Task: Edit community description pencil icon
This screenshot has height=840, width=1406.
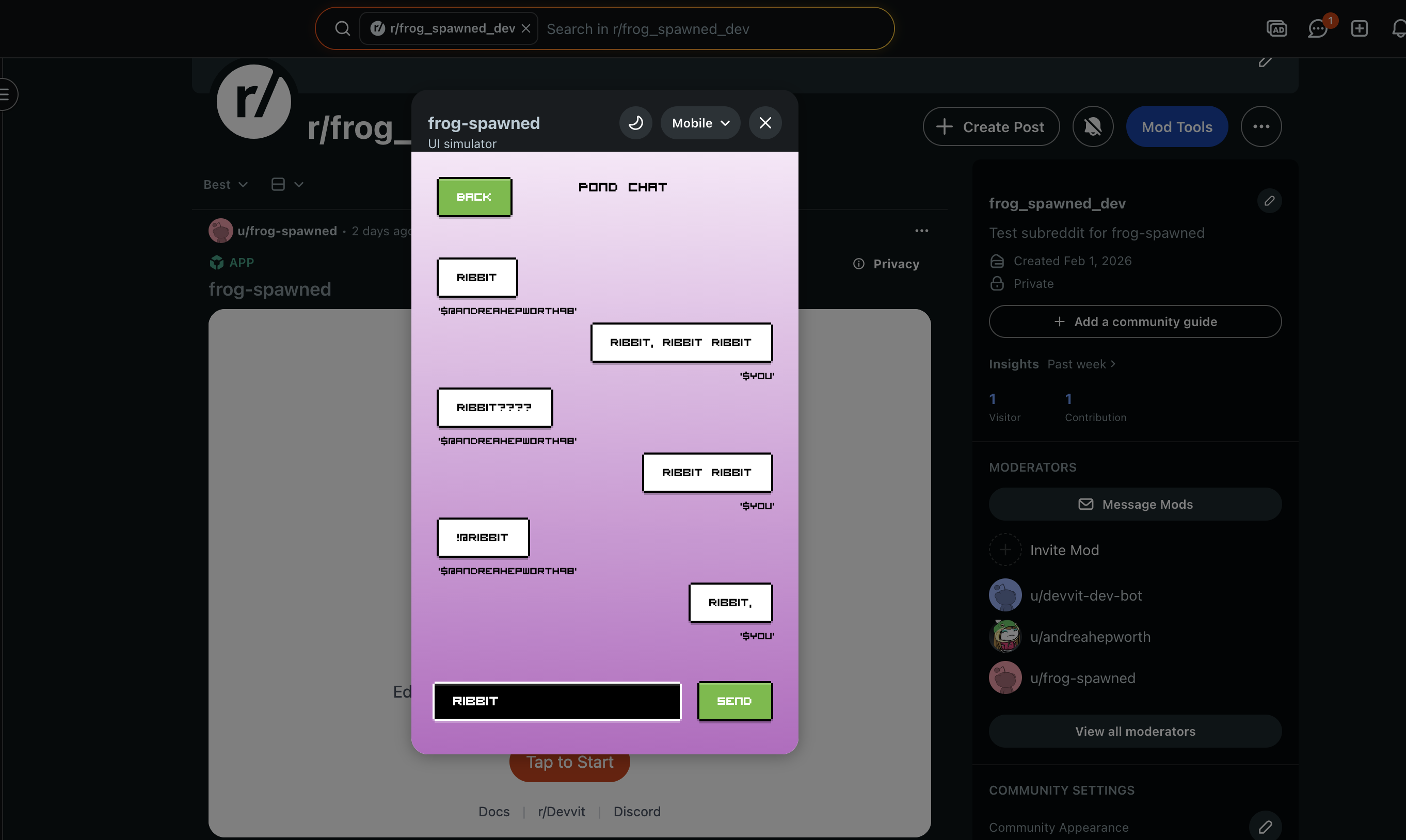Action: (x=1269, y=201)
